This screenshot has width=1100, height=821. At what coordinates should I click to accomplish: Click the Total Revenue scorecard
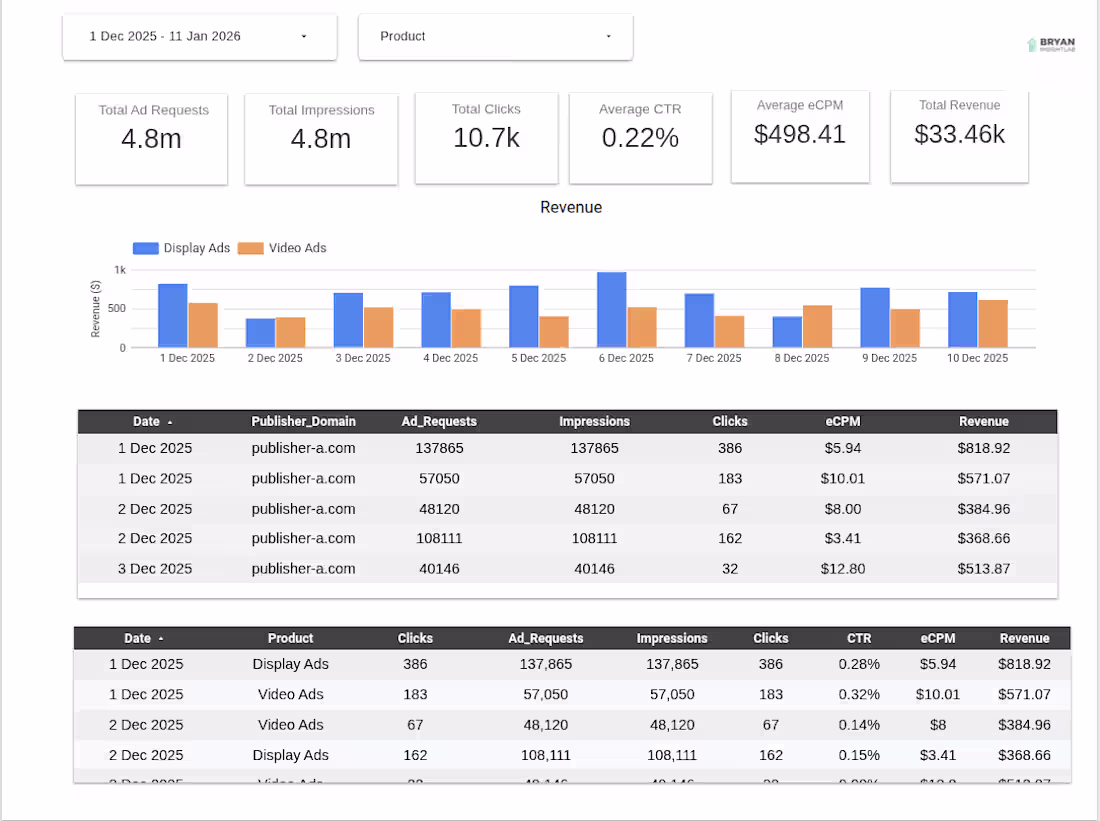coord(959,137)
